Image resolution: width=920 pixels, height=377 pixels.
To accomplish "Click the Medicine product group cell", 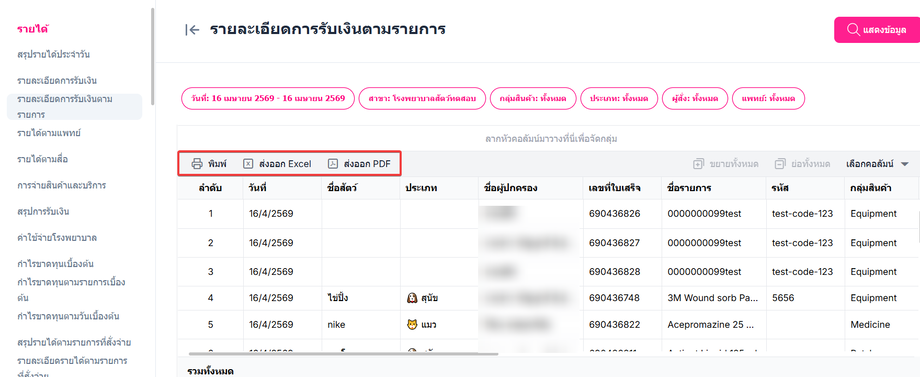I will (x=870, y=324).
